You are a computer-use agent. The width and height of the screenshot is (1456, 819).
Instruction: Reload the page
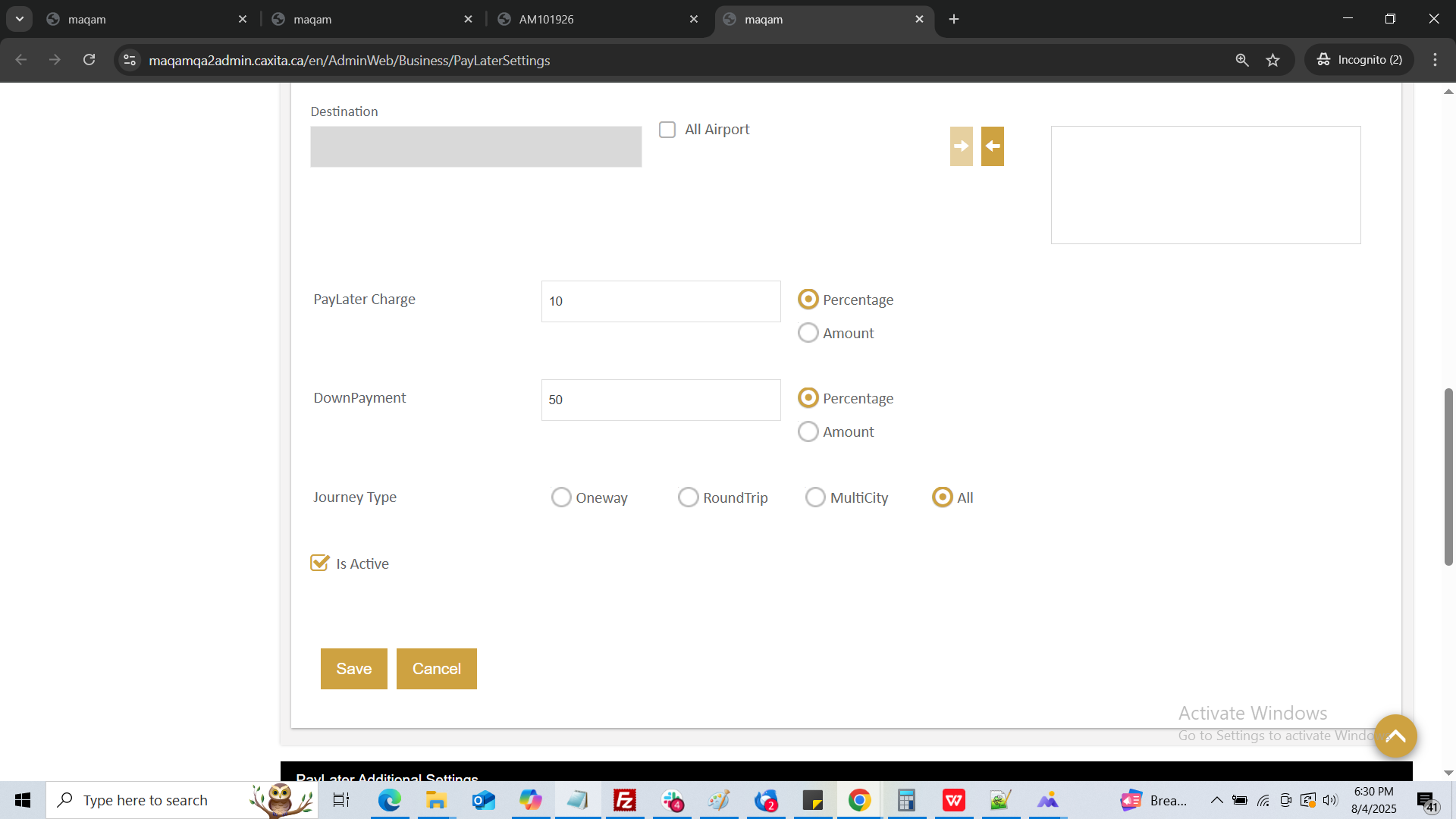point(89,60)
